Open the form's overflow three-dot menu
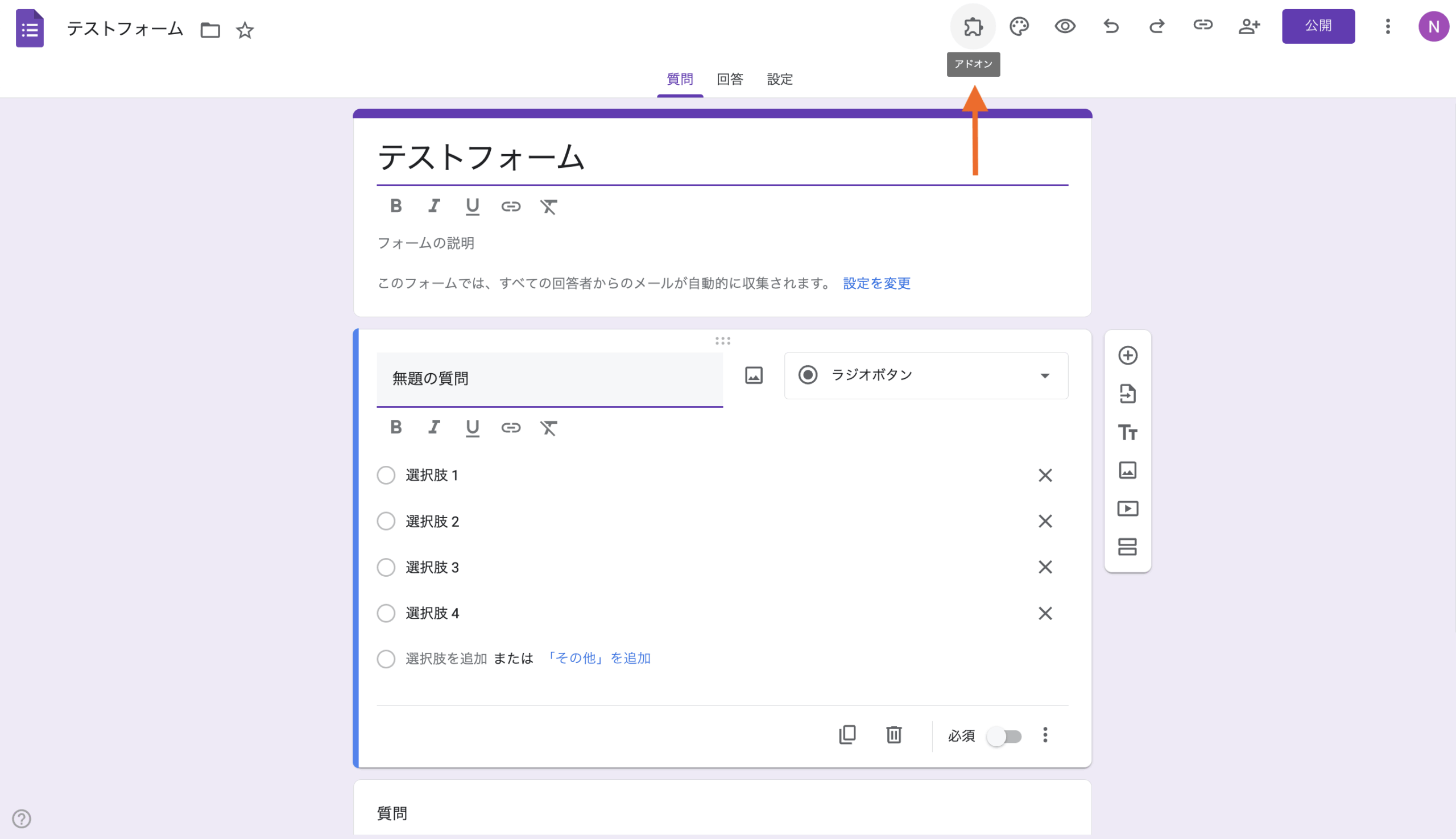 pyautogui.click(x=1387, y=26)
